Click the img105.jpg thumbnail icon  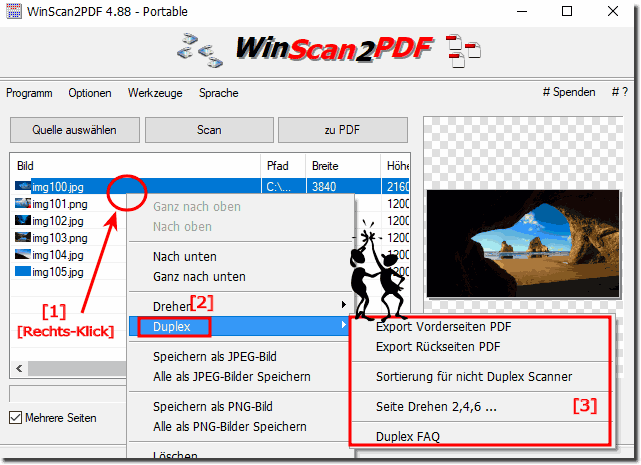23,272
